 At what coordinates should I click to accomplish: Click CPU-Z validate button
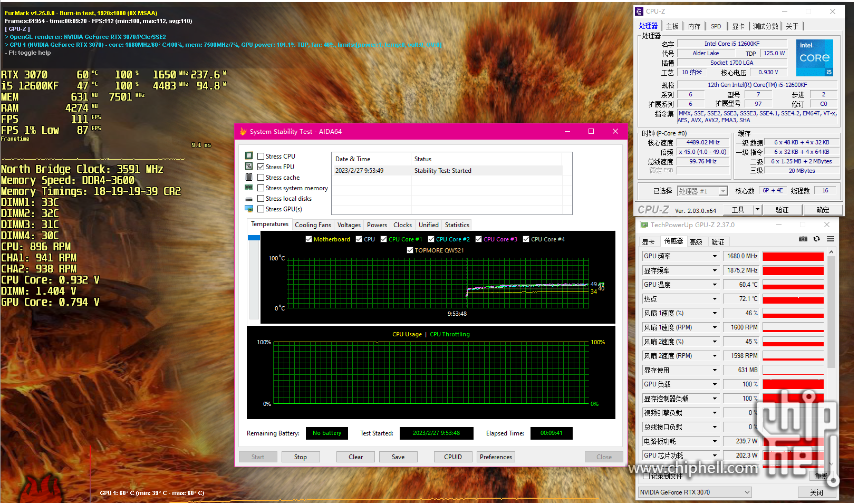click(782, 210)
